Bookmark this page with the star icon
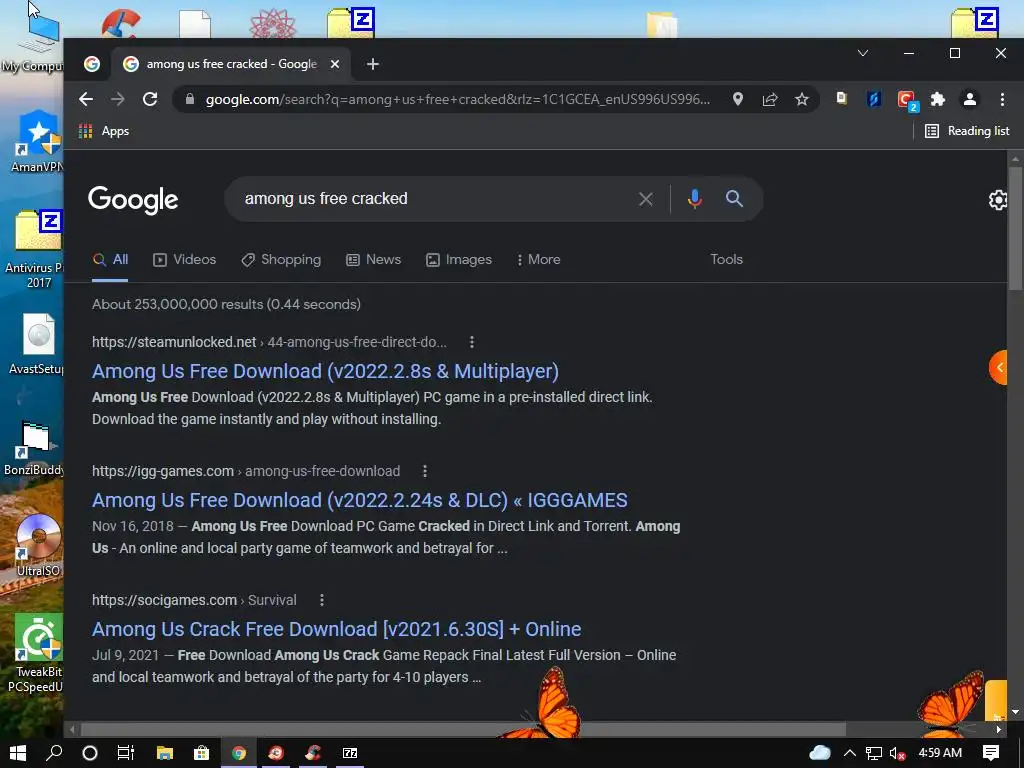Image resolution: width=1024 pixels, height=768 pixels. click(x=802, y=99)
